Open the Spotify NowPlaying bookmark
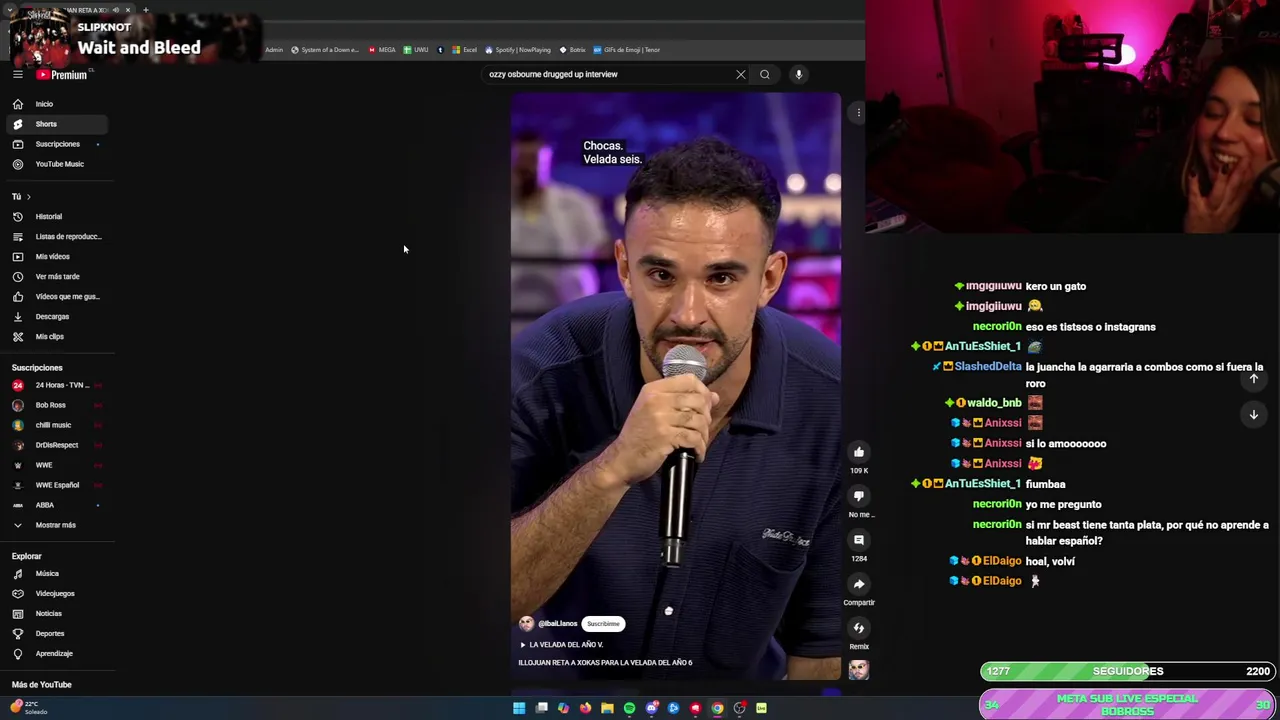 (518, 50)
